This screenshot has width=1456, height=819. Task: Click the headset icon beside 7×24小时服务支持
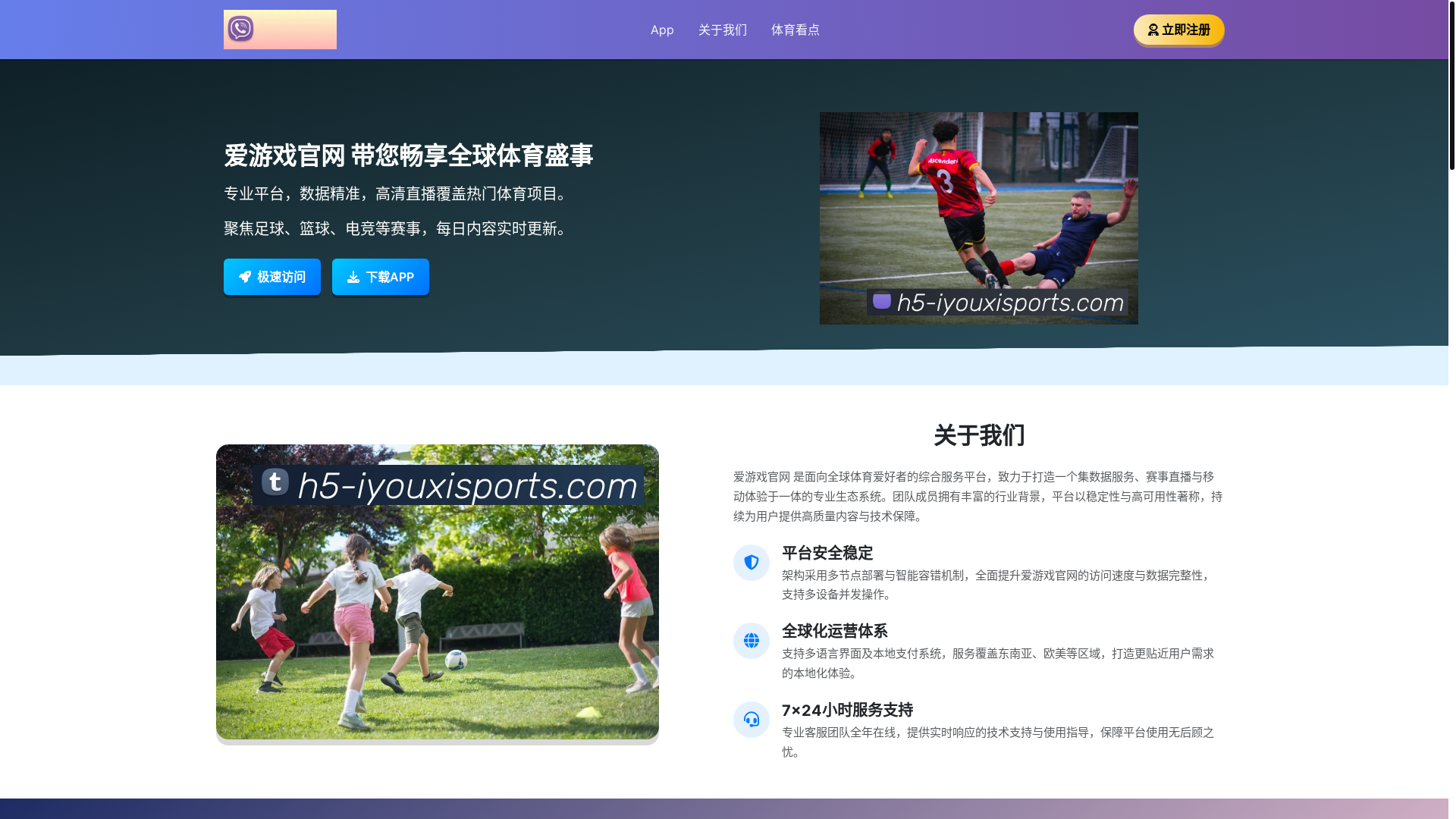pos(751,719)
